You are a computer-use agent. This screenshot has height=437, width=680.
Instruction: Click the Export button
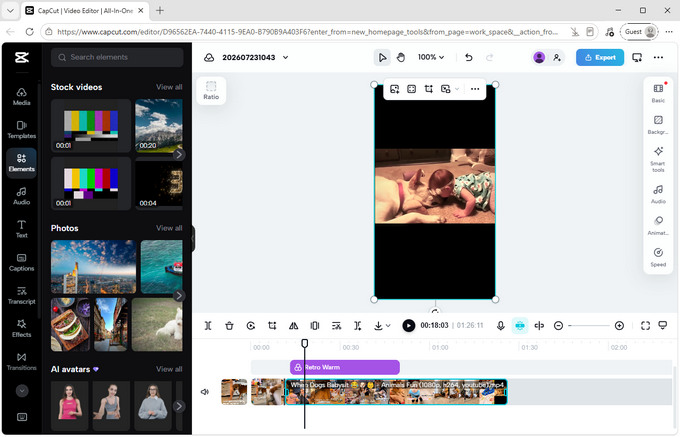tap(600, 57)
